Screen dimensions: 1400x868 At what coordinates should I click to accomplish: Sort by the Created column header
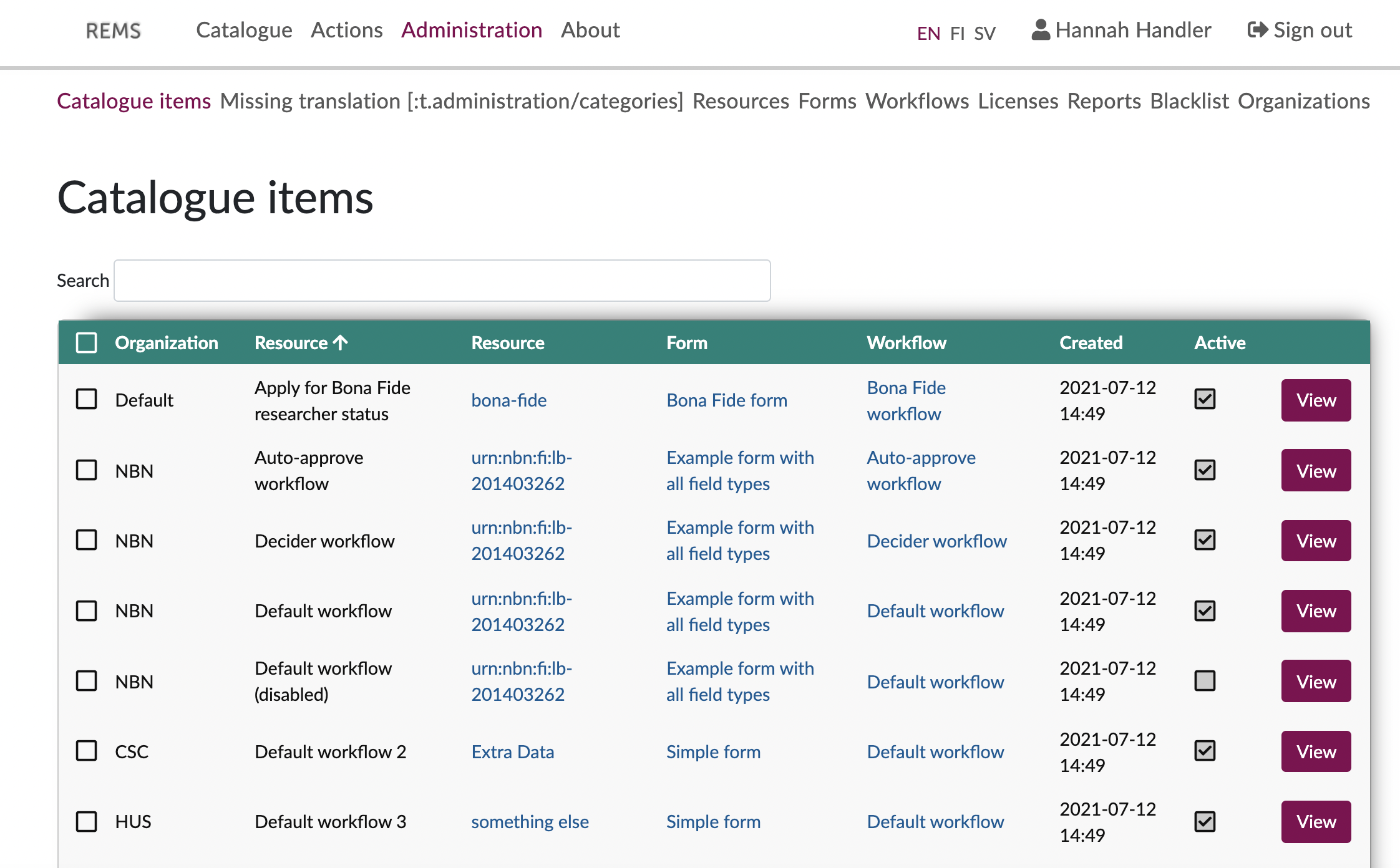pos(1091,342)
